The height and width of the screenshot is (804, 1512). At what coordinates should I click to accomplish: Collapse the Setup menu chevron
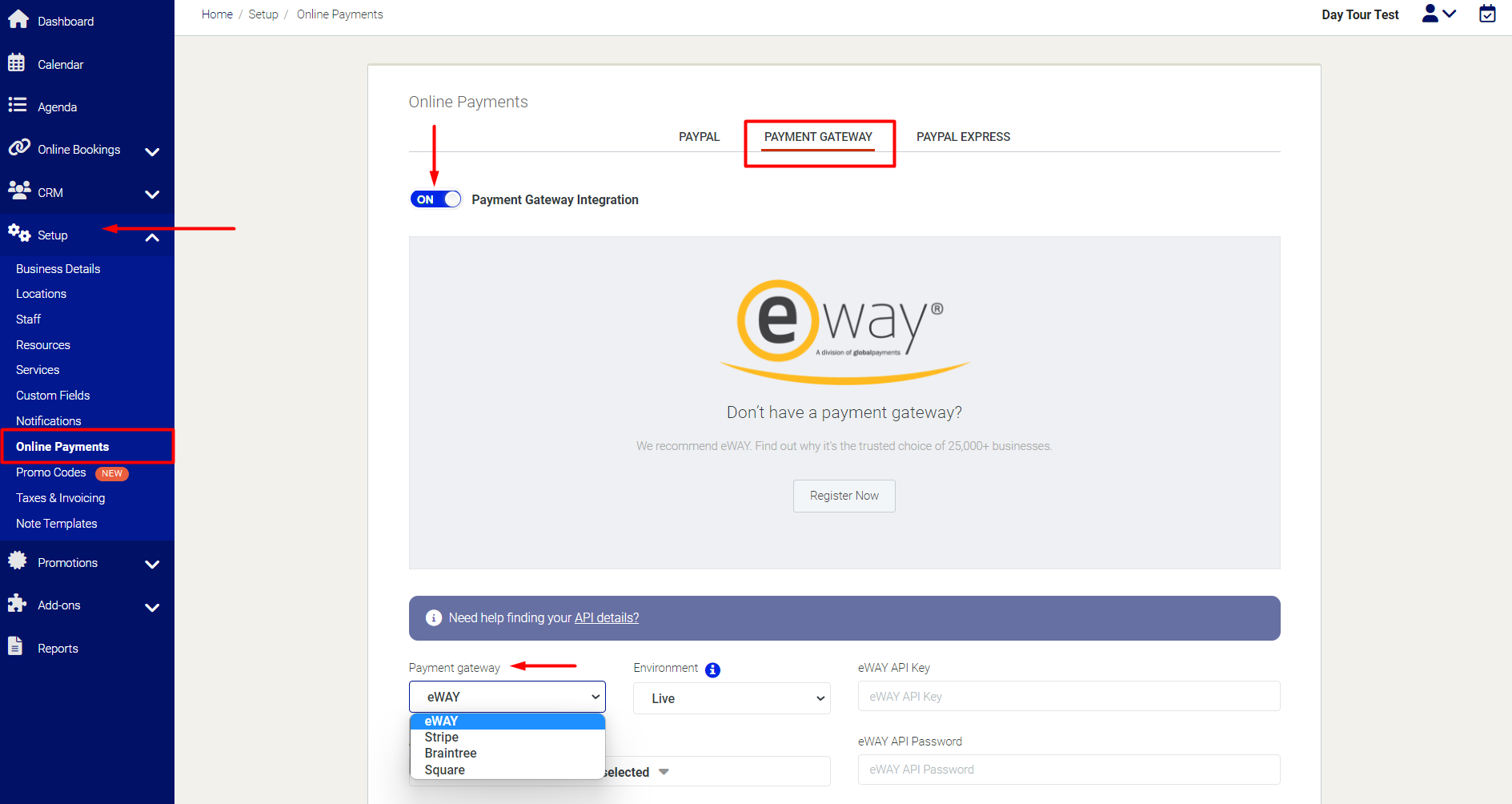click(x=152, y=237)
